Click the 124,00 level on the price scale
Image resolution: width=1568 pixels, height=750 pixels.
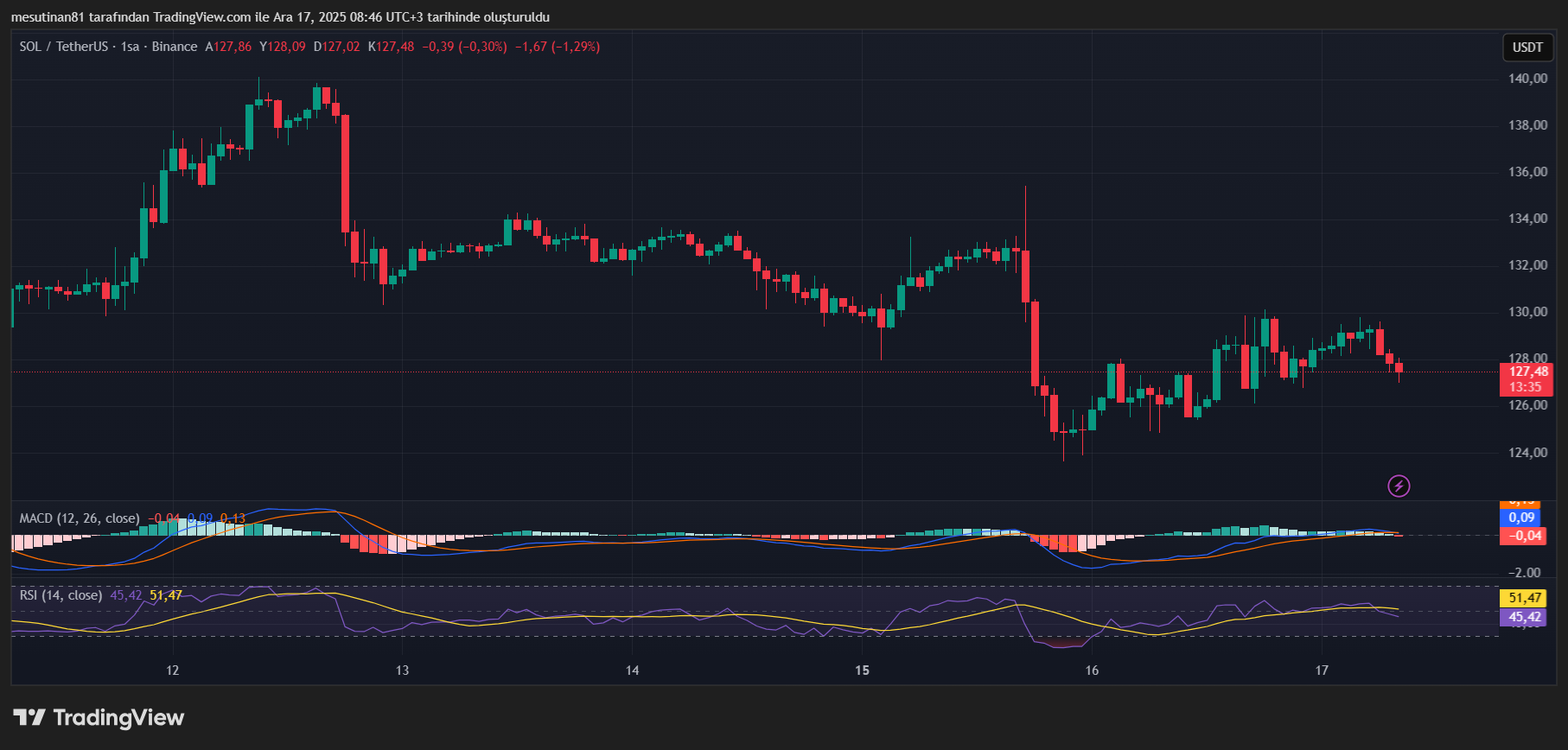tap(1527, 453)
